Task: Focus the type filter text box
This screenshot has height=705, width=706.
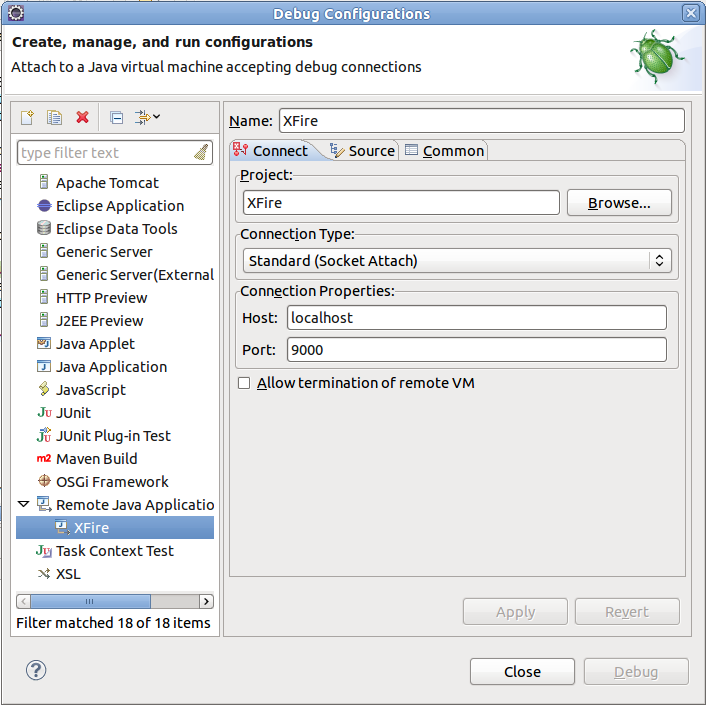Action: coord(115,153)
